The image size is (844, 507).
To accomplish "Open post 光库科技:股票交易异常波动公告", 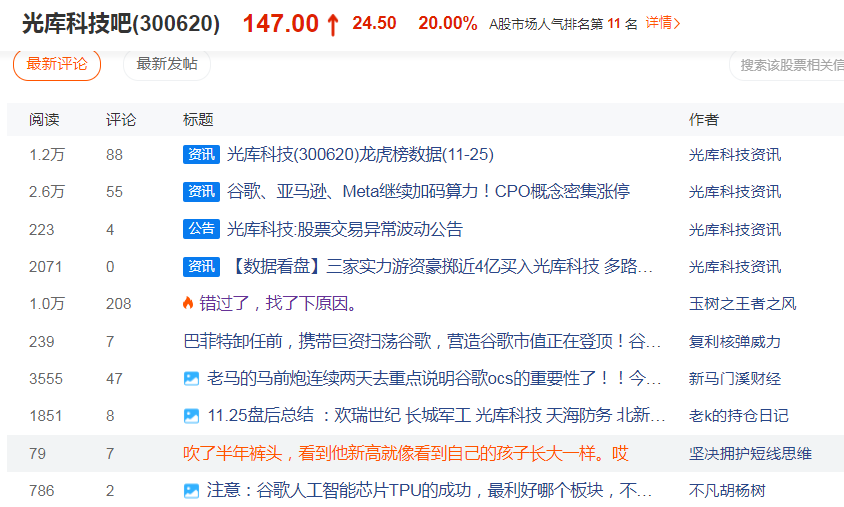I will click(344, 229).
